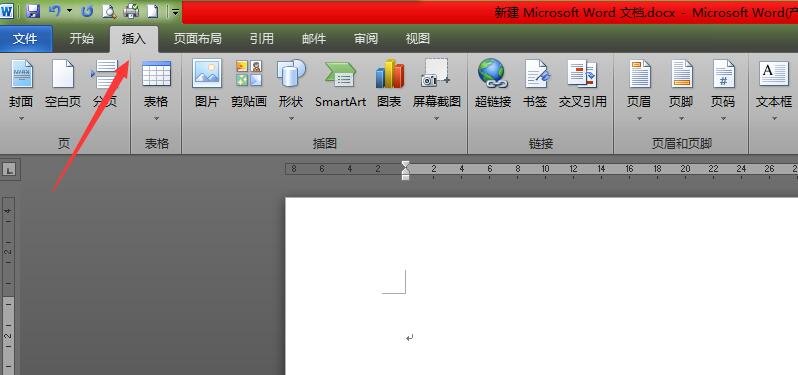Click the Undo icon in quick access toolbar

pyautogui.click(x=54, y=11)
